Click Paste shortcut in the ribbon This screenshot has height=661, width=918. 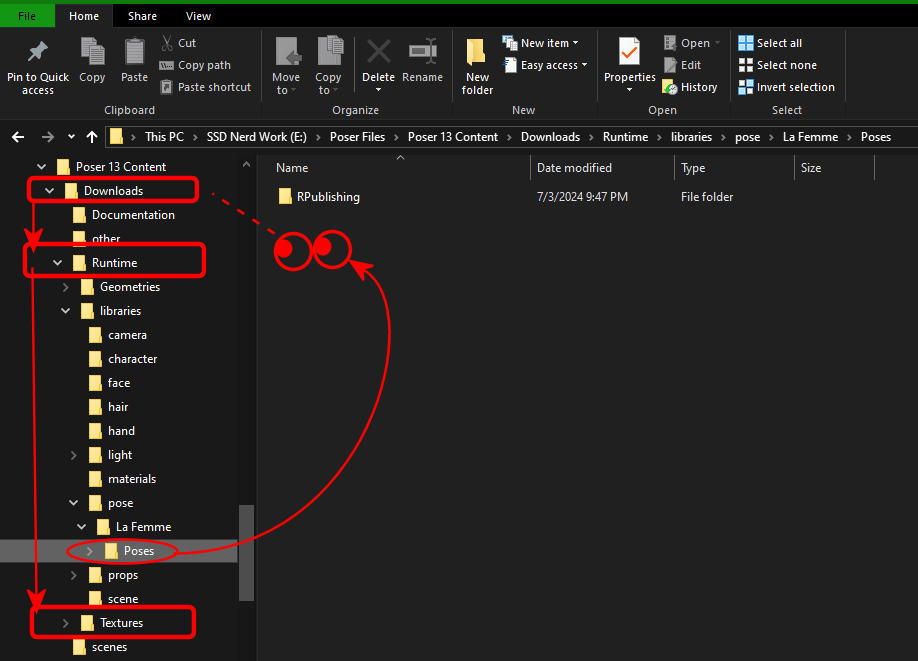(205, 87)
